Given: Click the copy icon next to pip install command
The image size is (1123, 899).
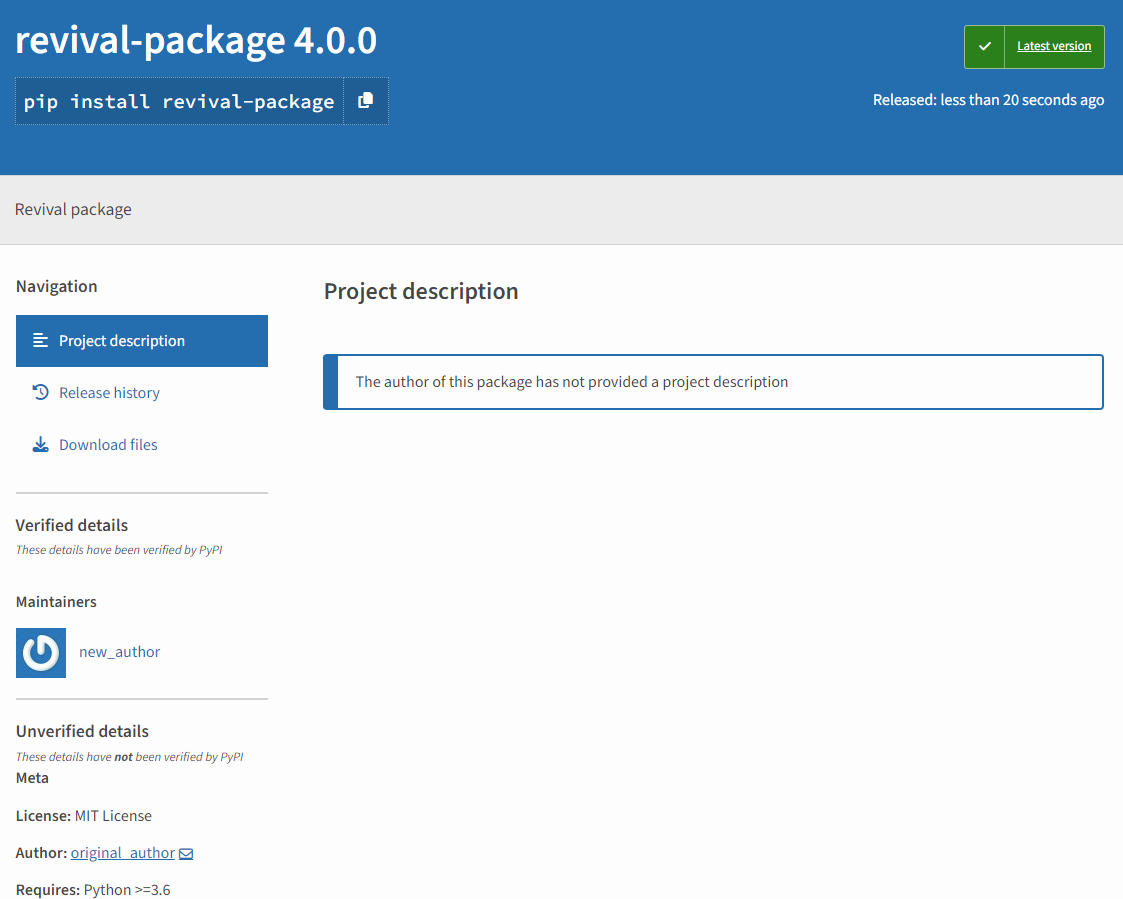Looking at the screenshot, I should (x=366, y=100).
